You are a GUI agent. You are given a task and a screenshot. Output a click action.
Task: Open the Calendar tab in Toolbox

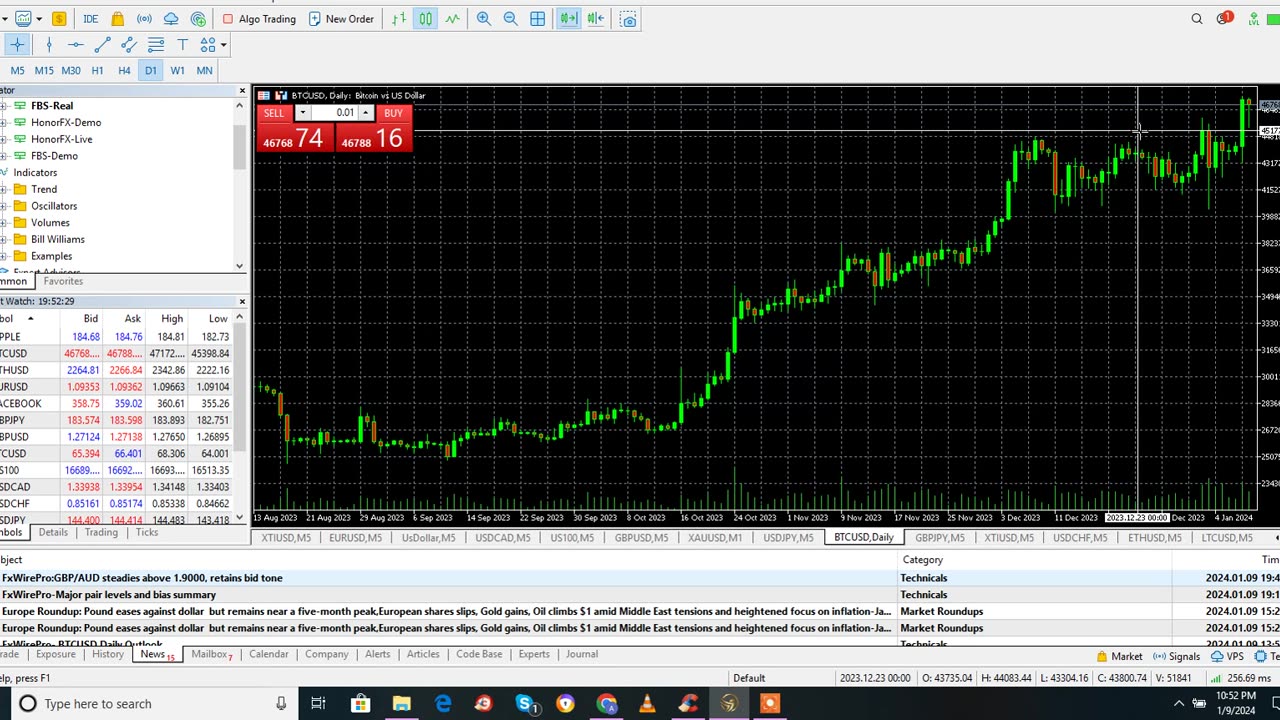tap(269, 655)
